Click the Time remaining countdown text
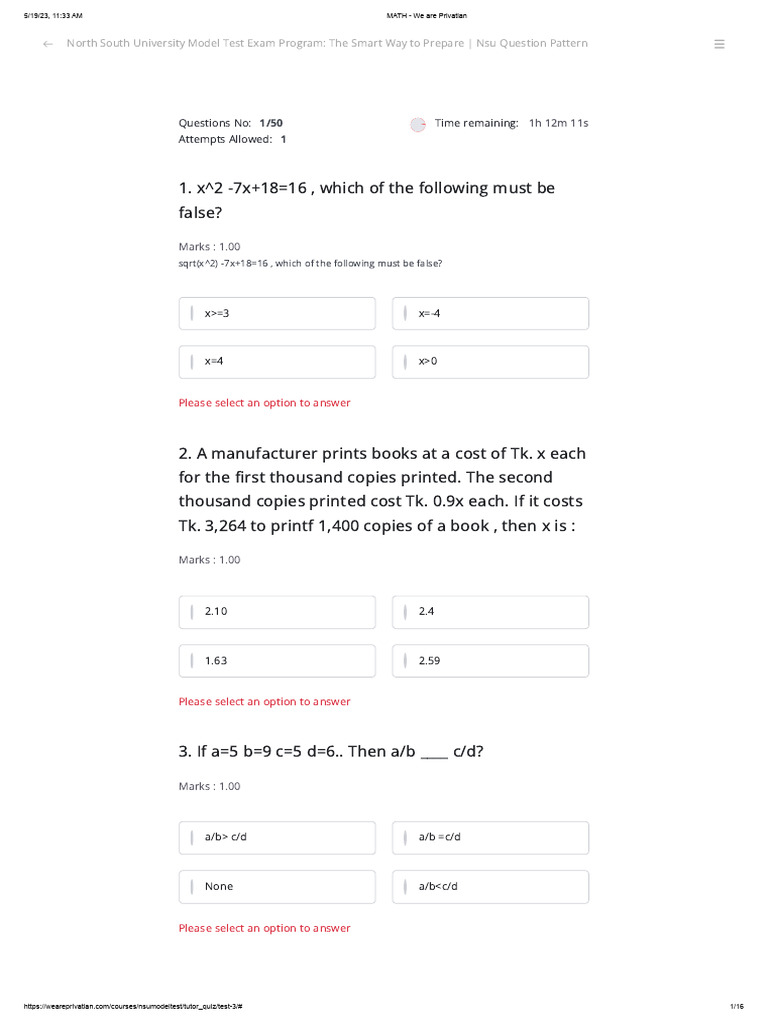This screenshot has height=1024, width=768. coord(511,123)
